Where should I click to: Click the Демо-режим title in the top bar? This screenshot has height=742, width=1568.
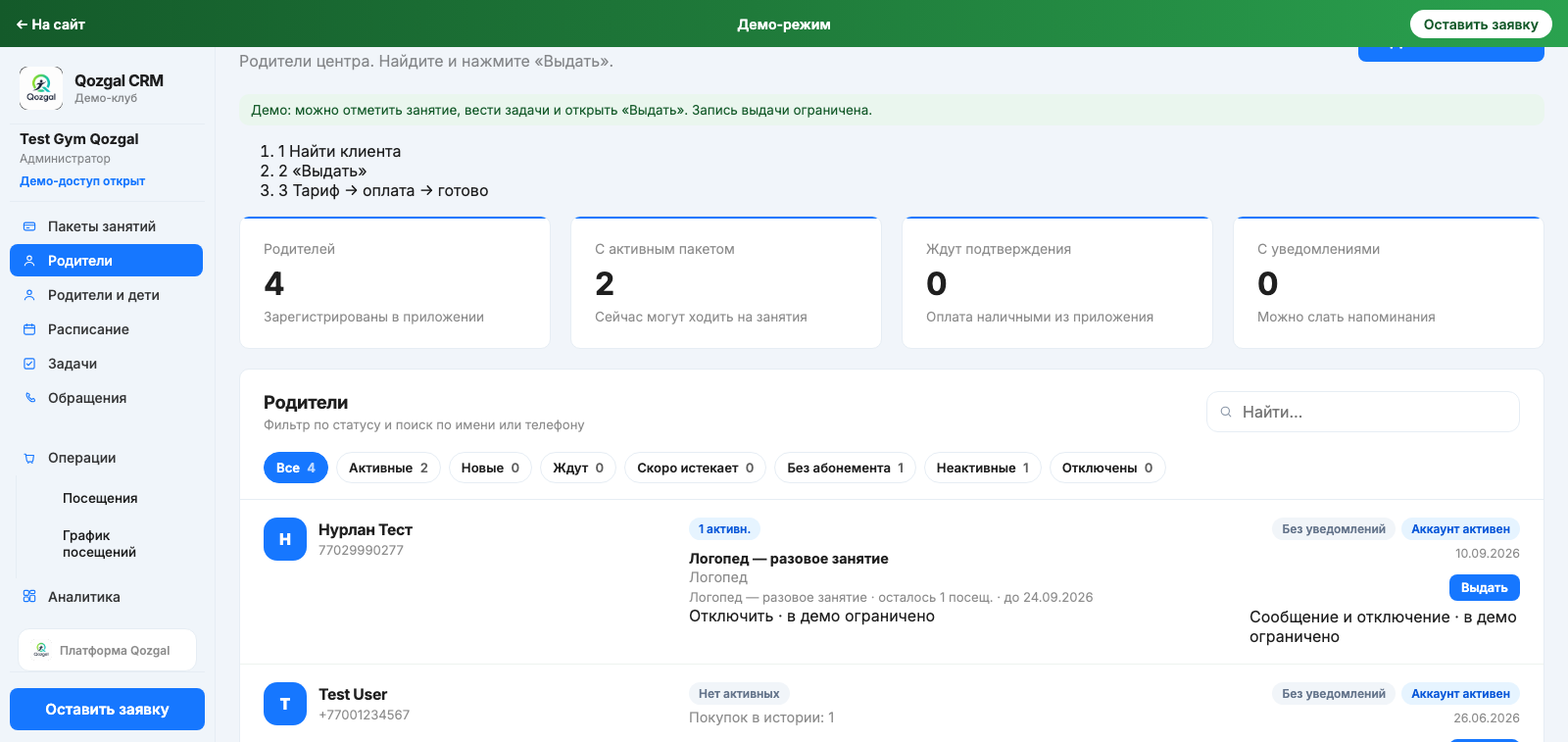784,25
